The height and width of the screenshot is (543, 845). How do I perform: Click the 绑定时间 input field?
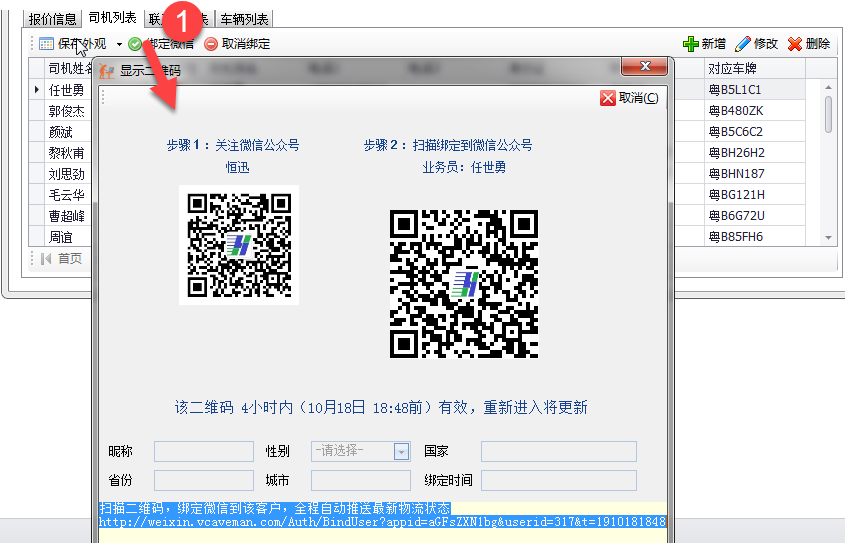558,481
